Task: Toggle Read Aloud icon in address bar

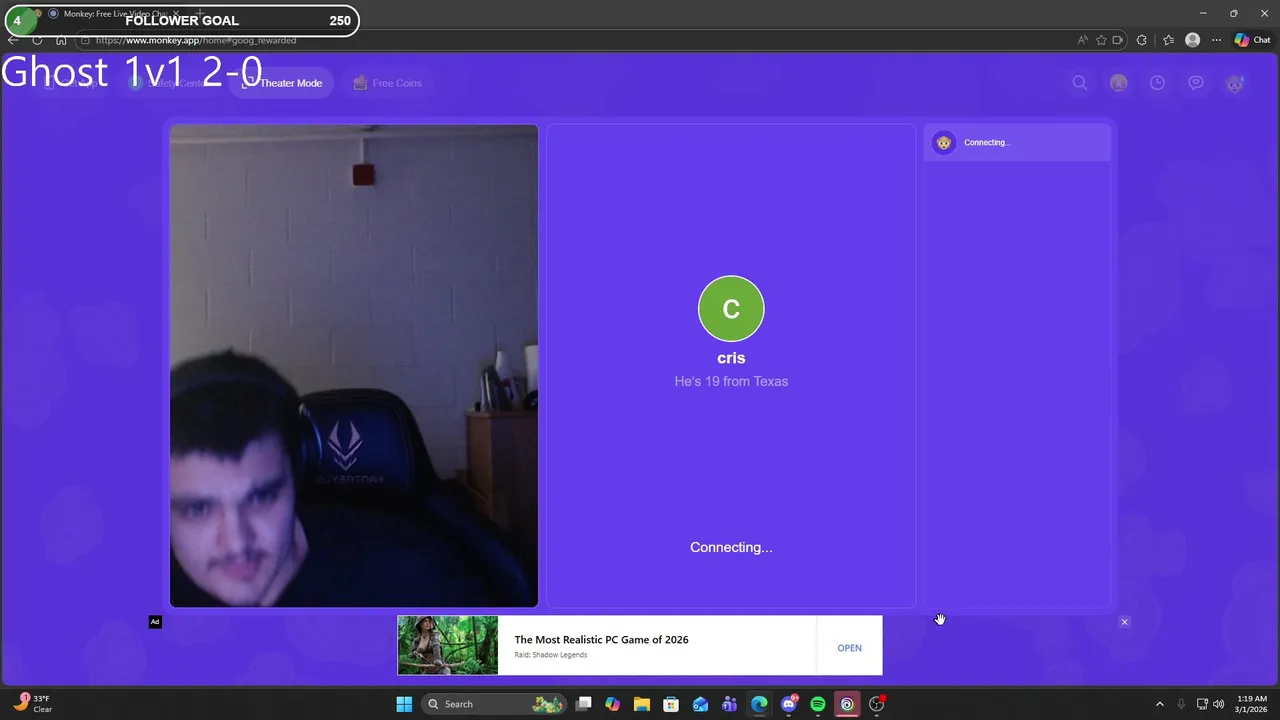Action: [x=1082, y=40]
